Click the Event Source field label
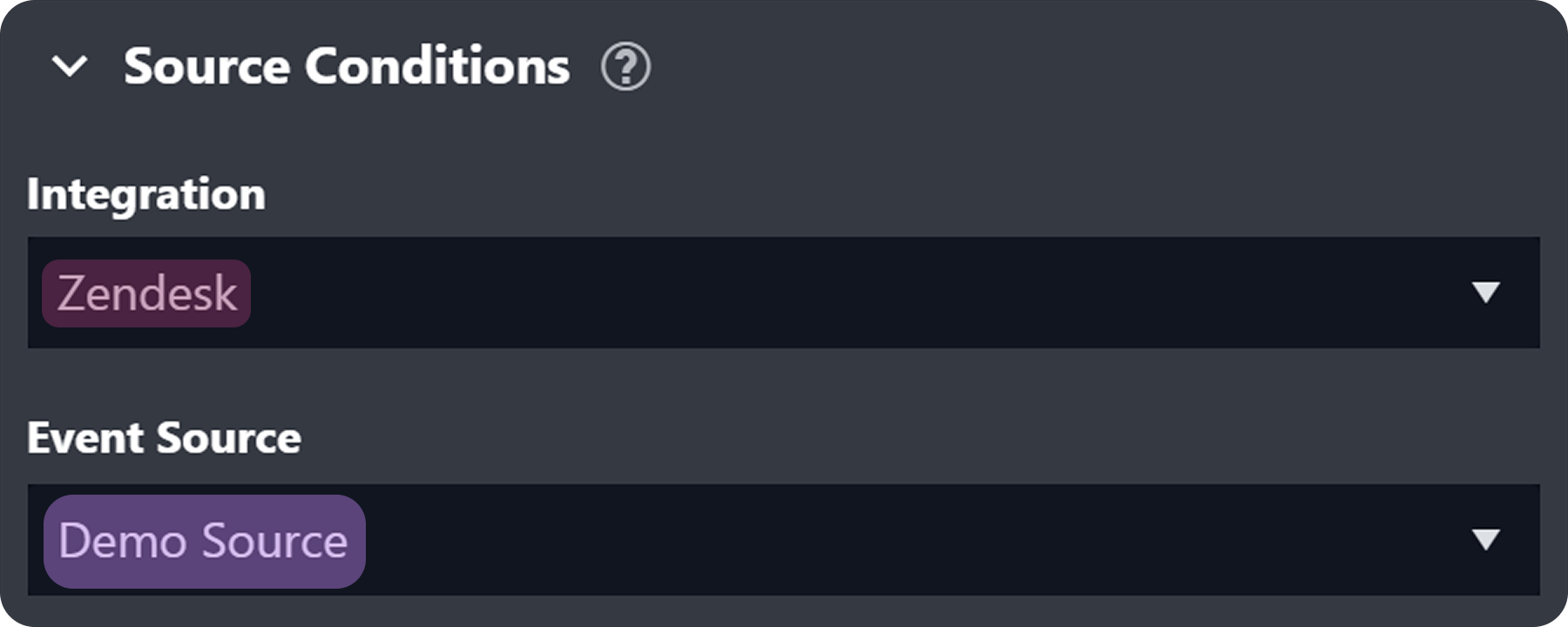Image resolution: width=1568 pixels, height=627 pixels. 164,437
